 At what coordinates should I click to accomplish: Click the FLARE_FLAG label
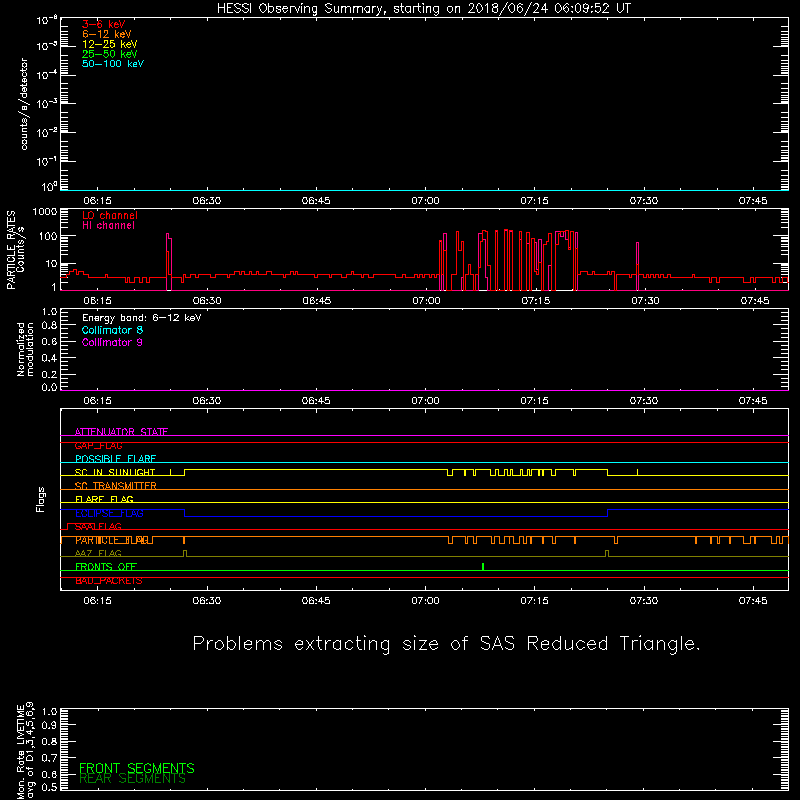click(104, 499)
